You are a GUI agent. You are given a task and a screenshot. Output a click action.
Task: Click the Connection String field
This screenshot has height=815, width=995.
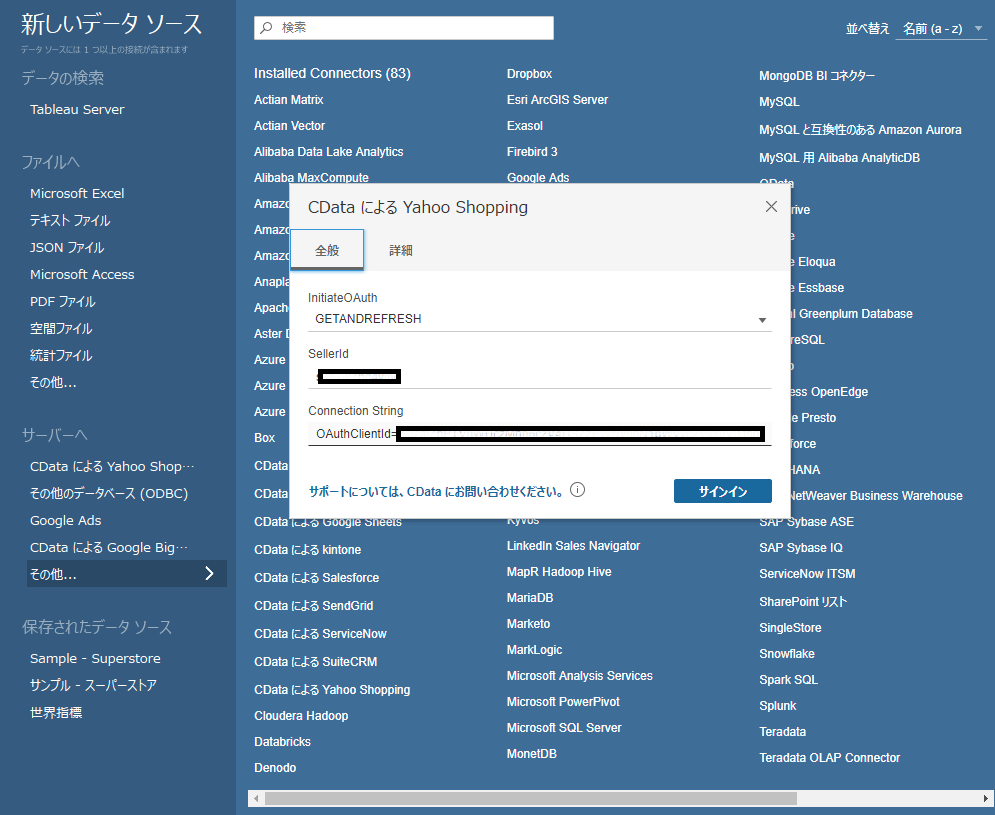pos(539,434)
